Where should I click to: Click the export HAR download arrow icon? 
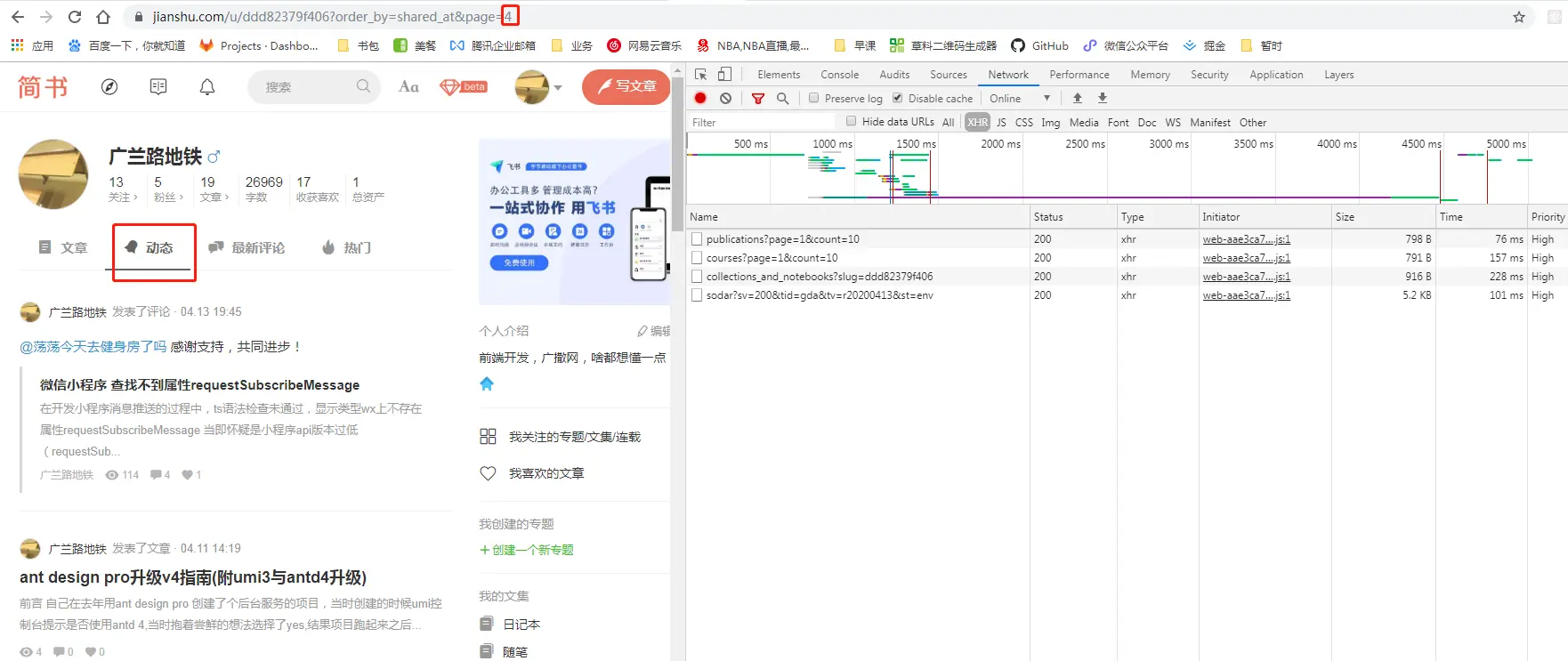pos(1103,98)
